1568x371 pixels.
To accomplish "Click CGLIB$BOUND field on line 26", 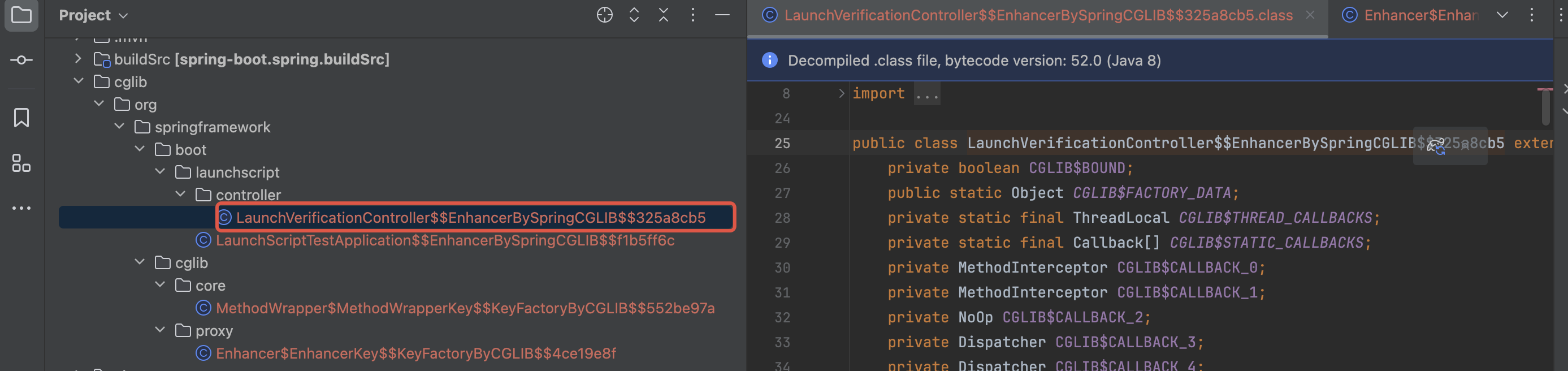I will [x=1077, y=168].
